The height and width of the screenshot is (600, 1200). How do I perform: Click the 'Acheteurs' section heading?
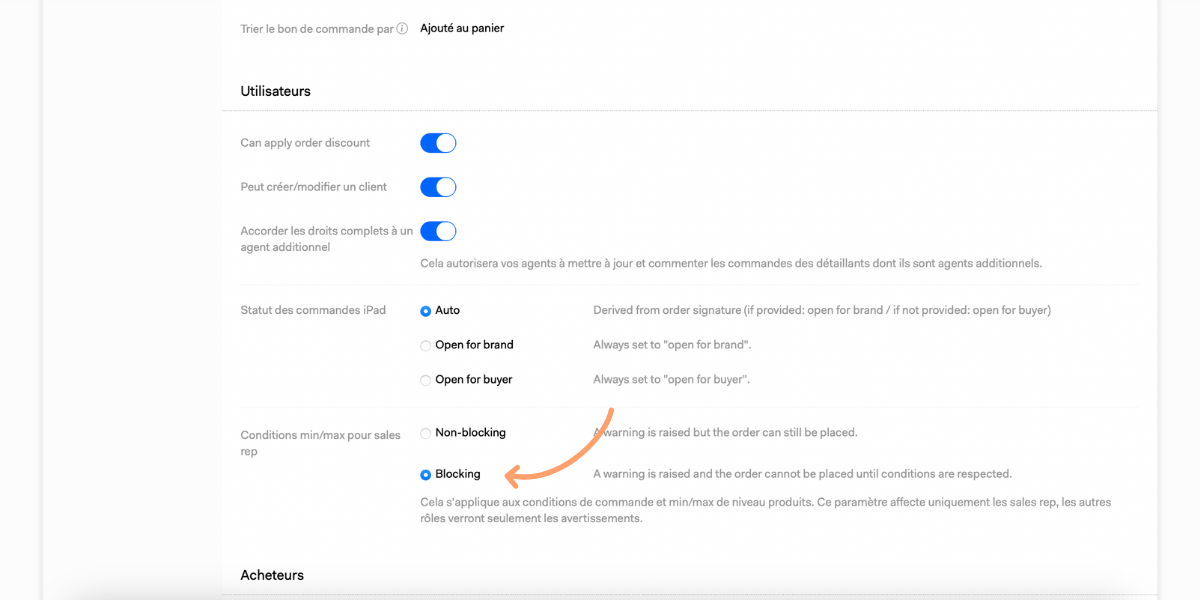pyautogui.click(x=272, y=575)
